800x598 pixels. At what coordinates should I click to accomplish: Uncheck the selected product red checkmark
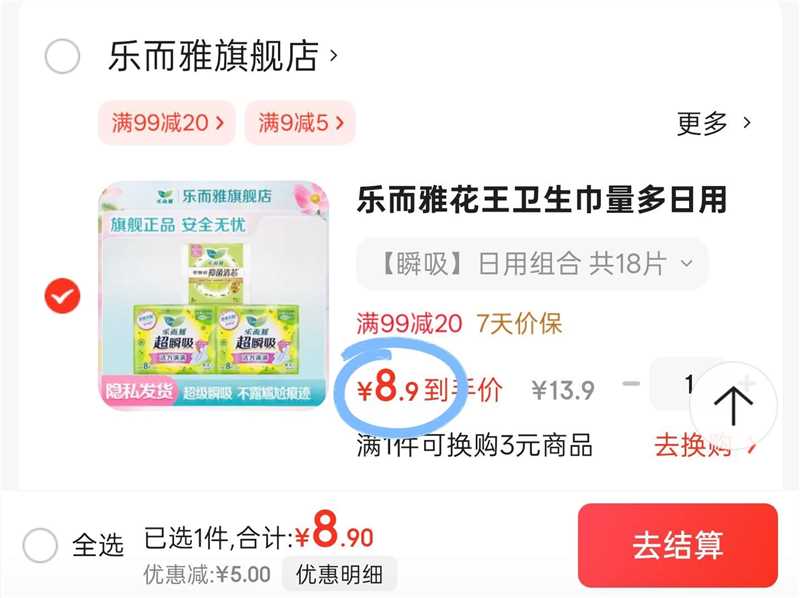[x=62, y=296]
